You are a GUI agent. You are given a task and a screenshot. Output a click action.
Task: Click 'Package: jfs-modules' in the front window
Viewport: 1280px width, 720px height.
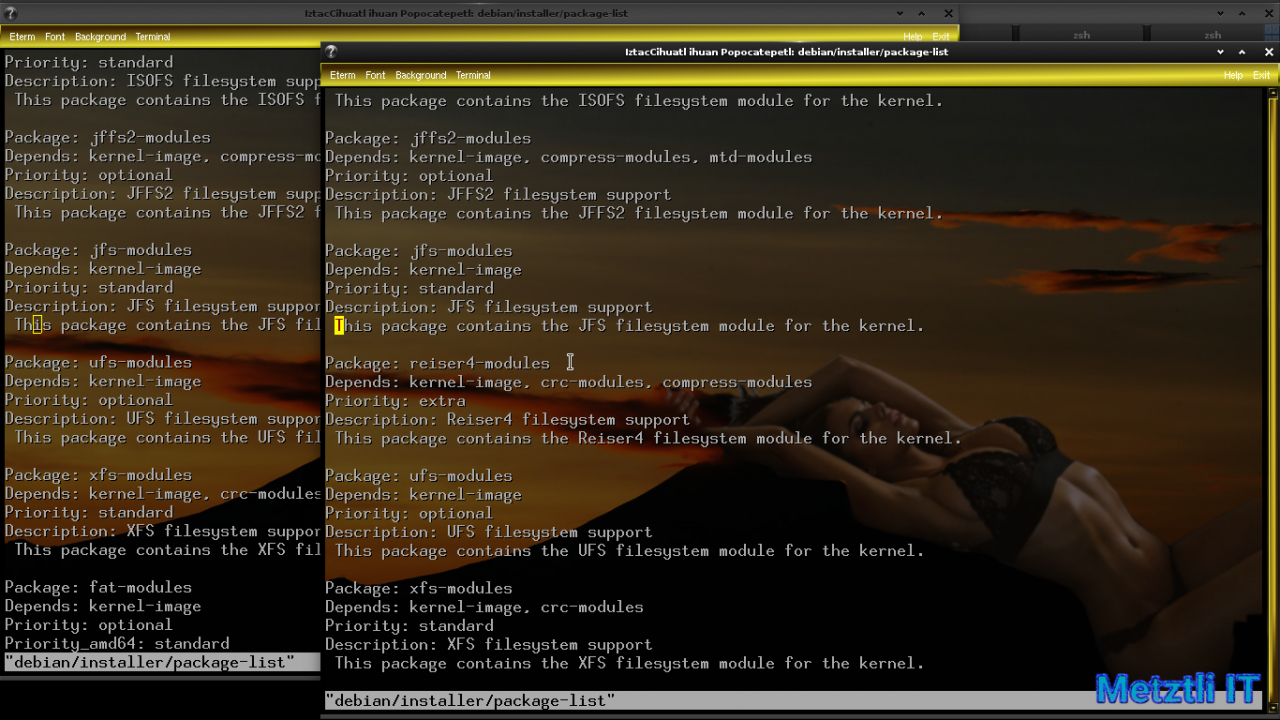[x=418, y=251]
